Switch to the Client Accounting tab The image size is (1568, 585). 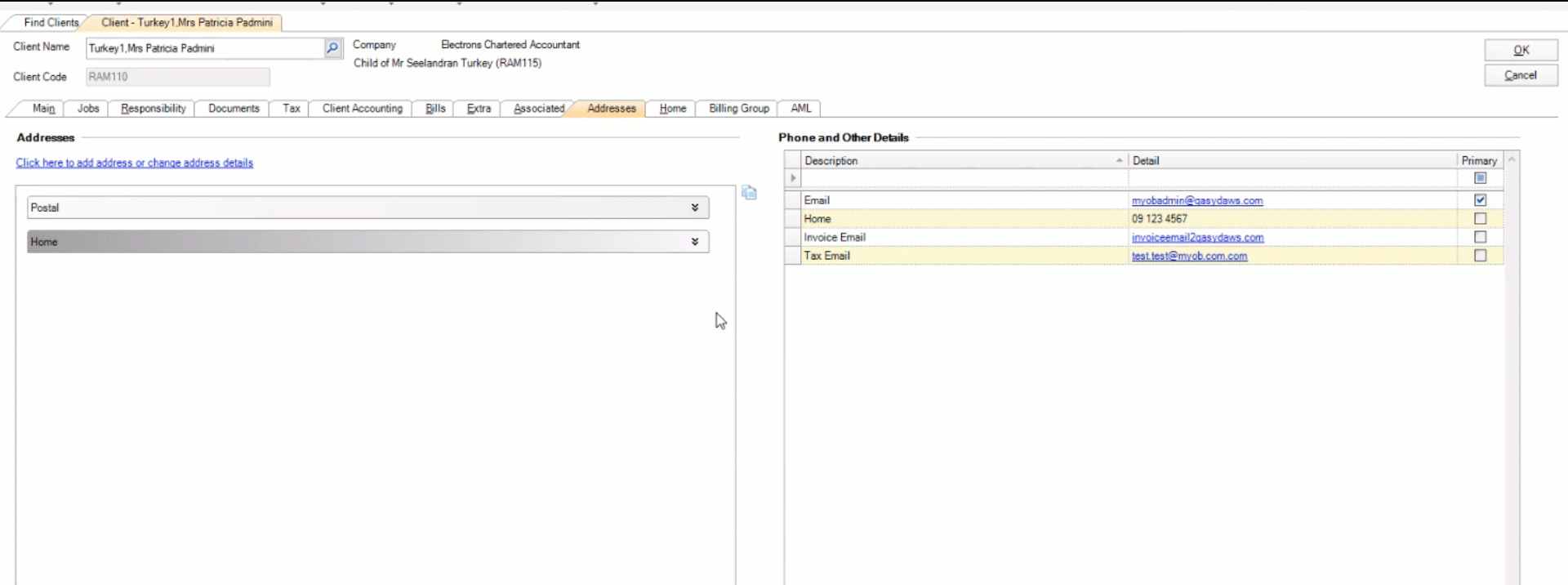point(362,109)
